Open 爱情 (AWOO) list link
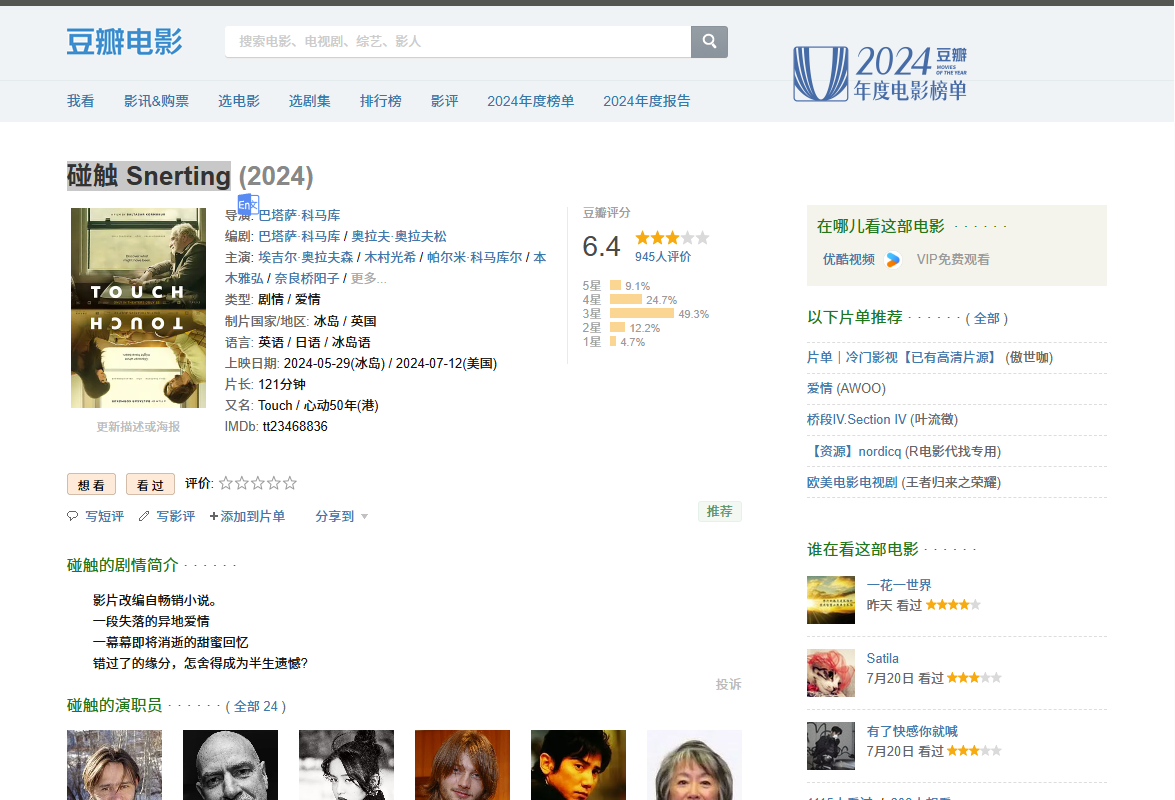Image resolution: width=1175 pixels, height=800 pixels. click(820, 388)
